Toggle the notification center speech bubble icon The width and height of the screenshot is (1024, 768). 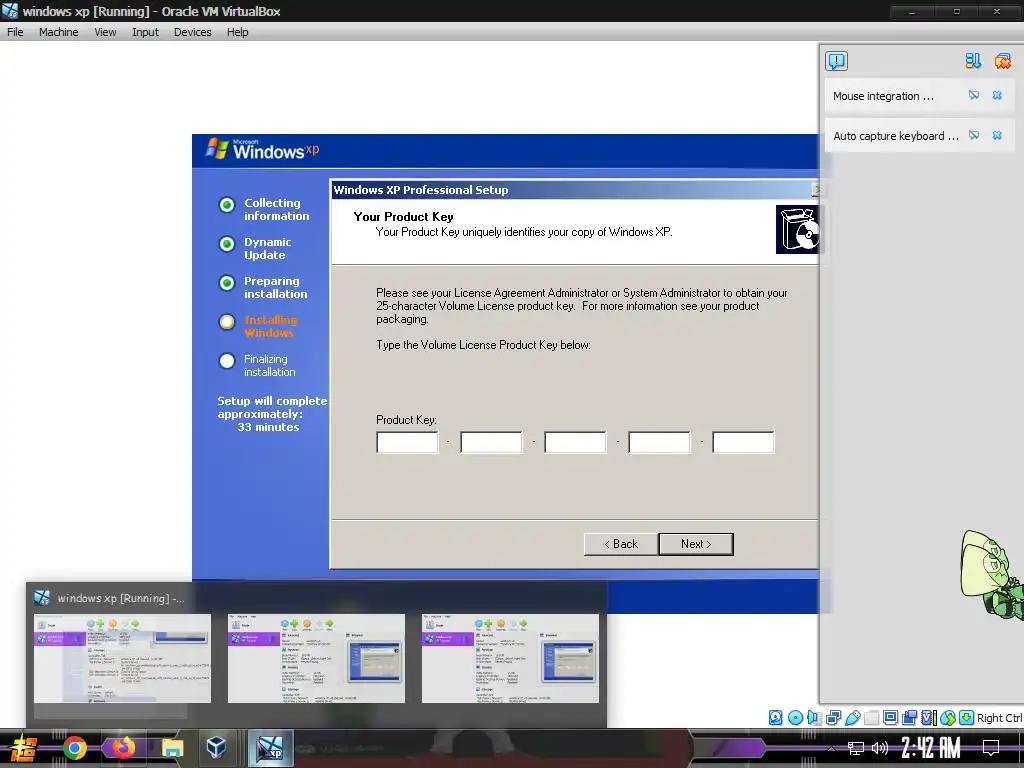click(837, 61)
